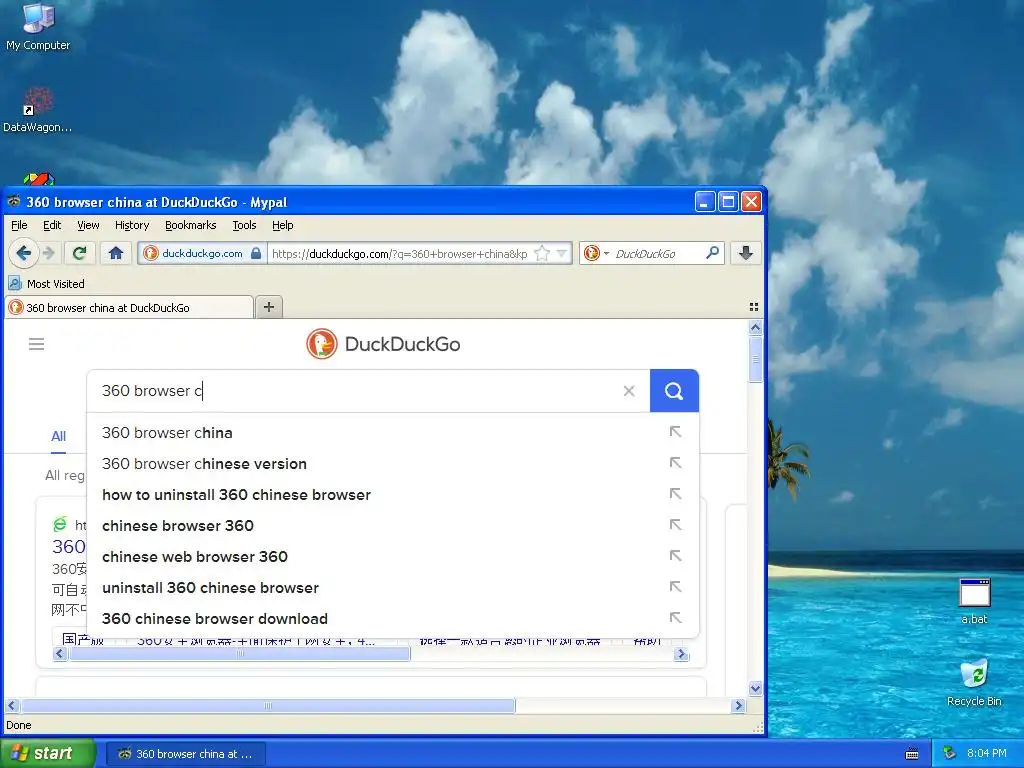Screen dimensions: 1024x768
Task: Clear the search query with X
Action: (629, 391)
